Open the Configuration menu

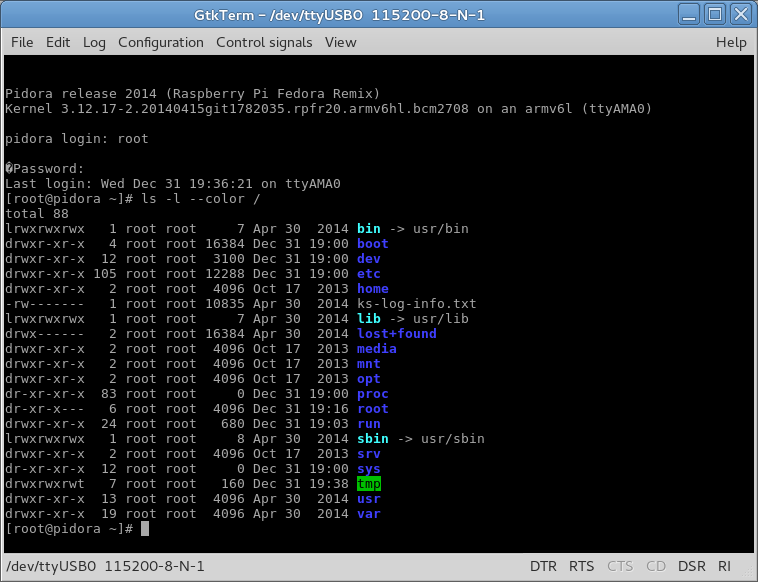(161, 43)
